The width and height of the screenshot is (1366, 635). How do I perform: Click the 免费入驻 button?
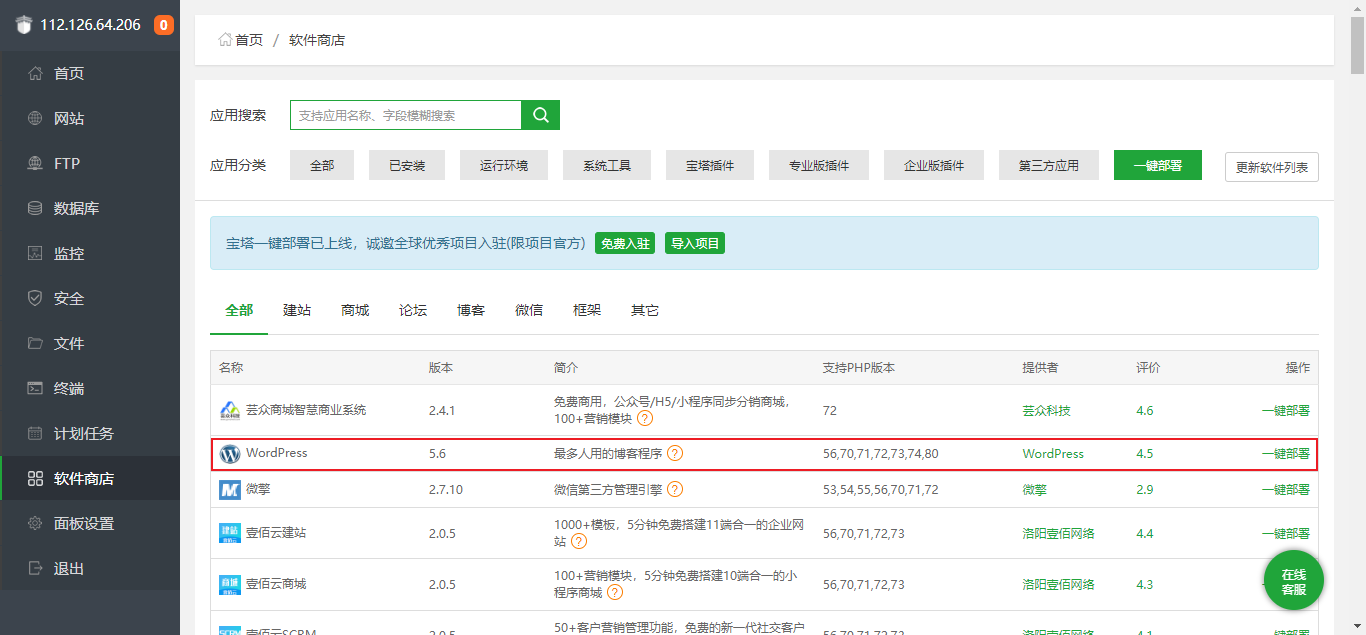[x=625, y=243]
